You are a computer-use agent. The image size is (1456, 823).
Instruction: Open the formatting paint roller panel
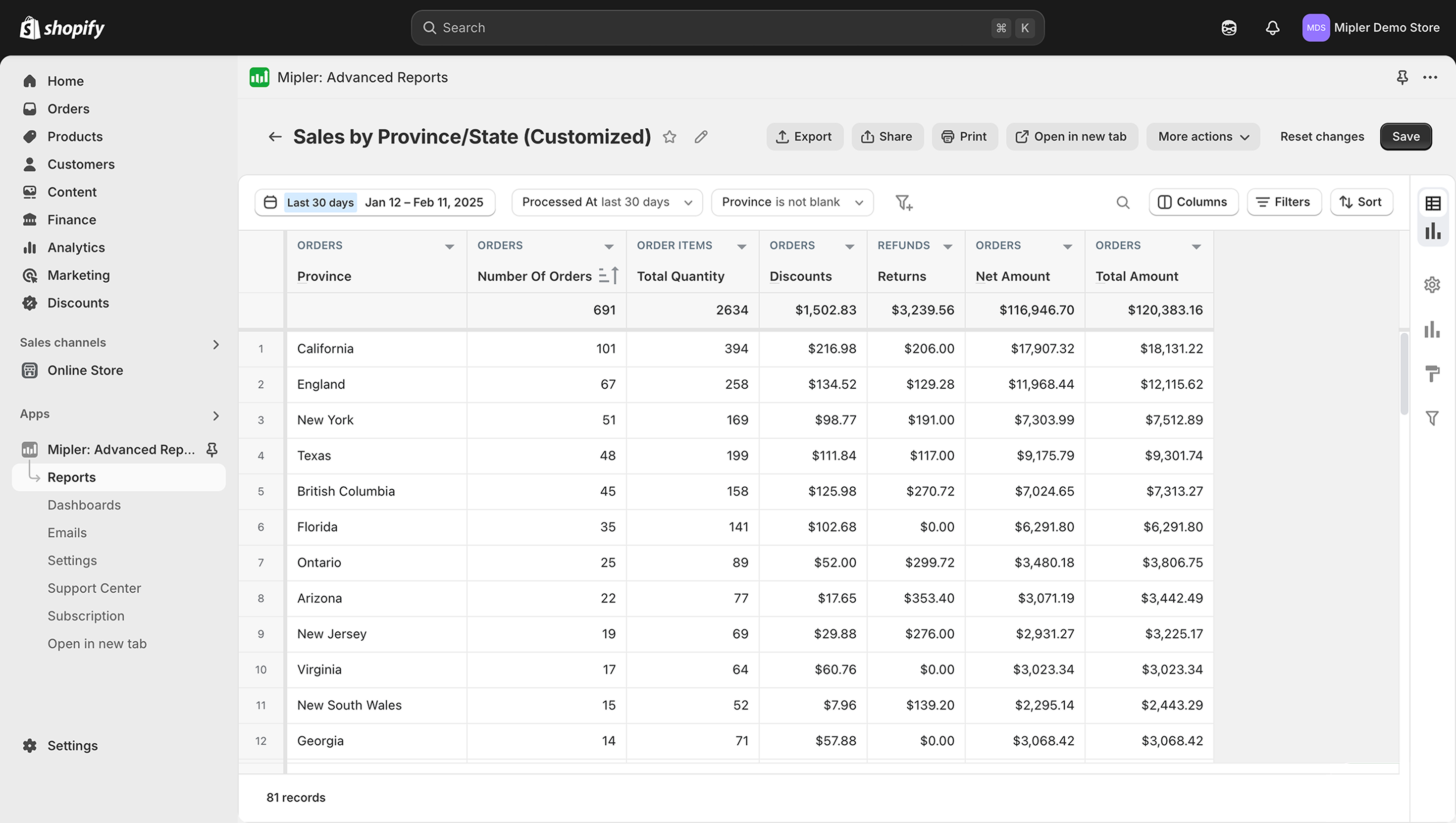(x=1432, y=374)
